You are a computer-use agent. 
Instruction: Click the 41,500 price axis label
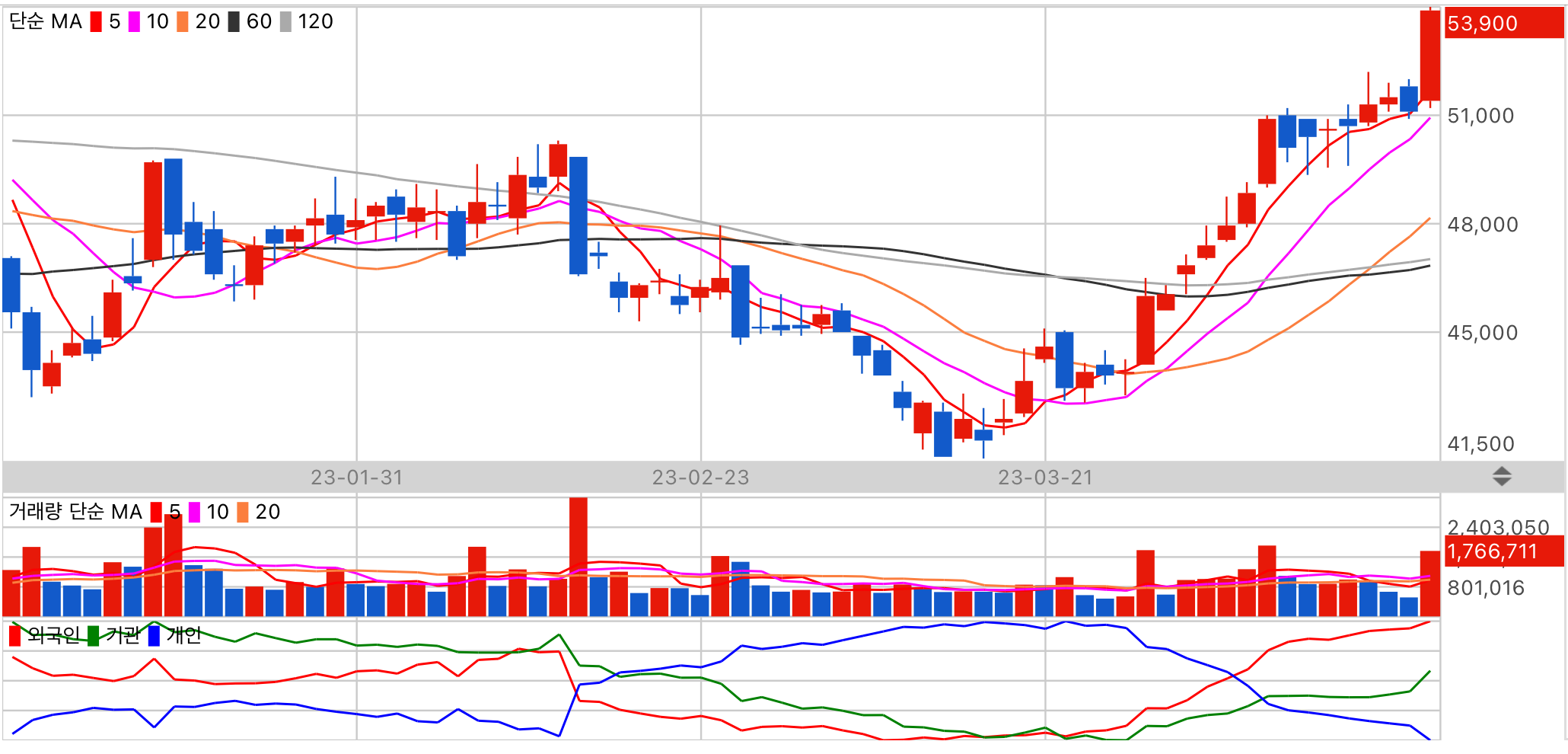click(x=1480, y=444)
